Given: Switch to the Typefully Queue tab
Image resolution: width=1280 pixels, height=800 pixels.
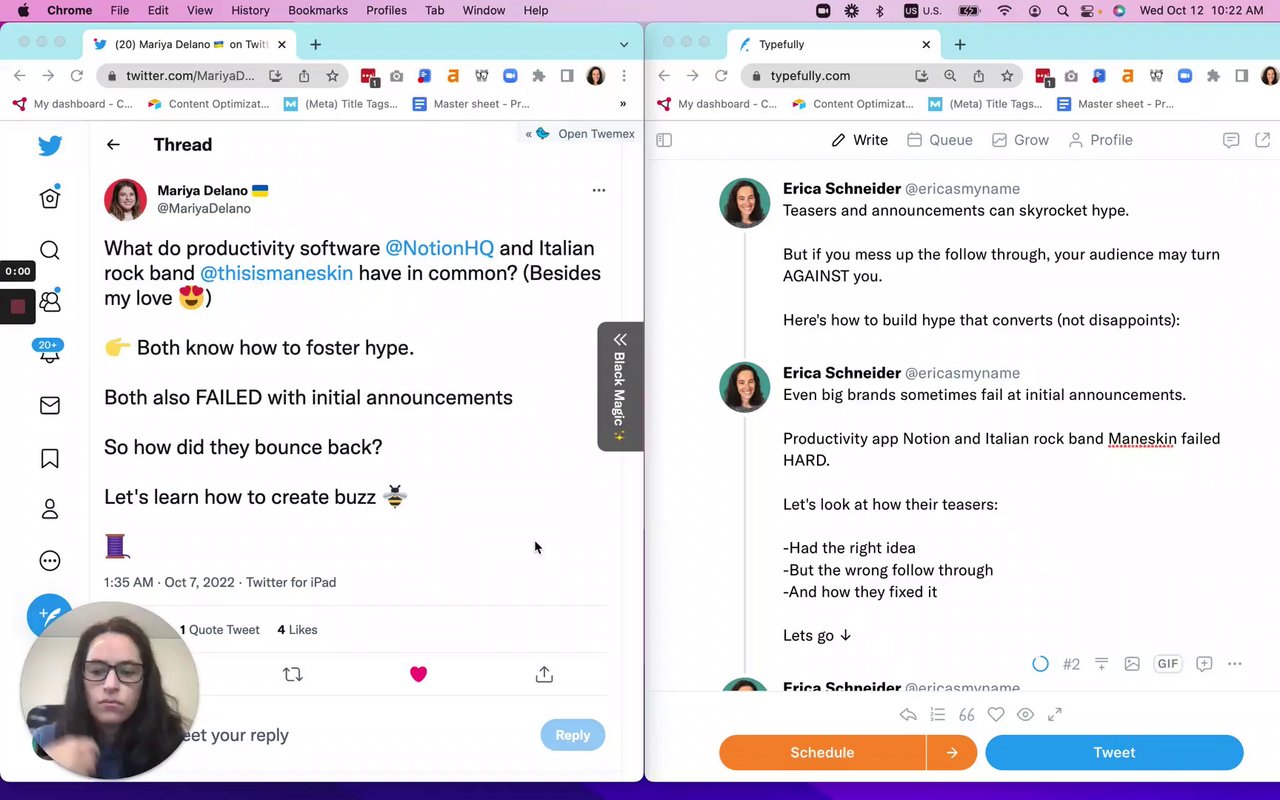Looking at the screenshot, I should 940,140.
